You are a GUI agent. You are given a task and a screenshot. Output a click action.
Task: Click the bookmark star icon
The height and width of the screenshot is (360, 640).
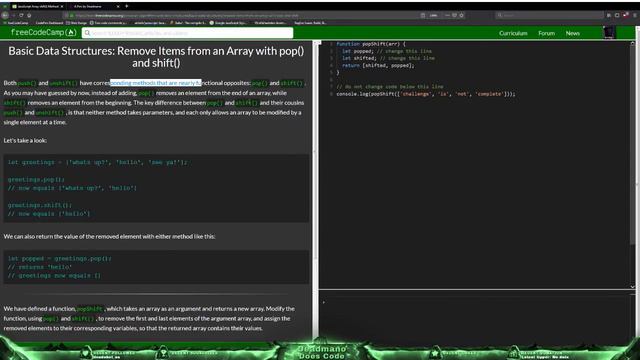coord(462,15)
